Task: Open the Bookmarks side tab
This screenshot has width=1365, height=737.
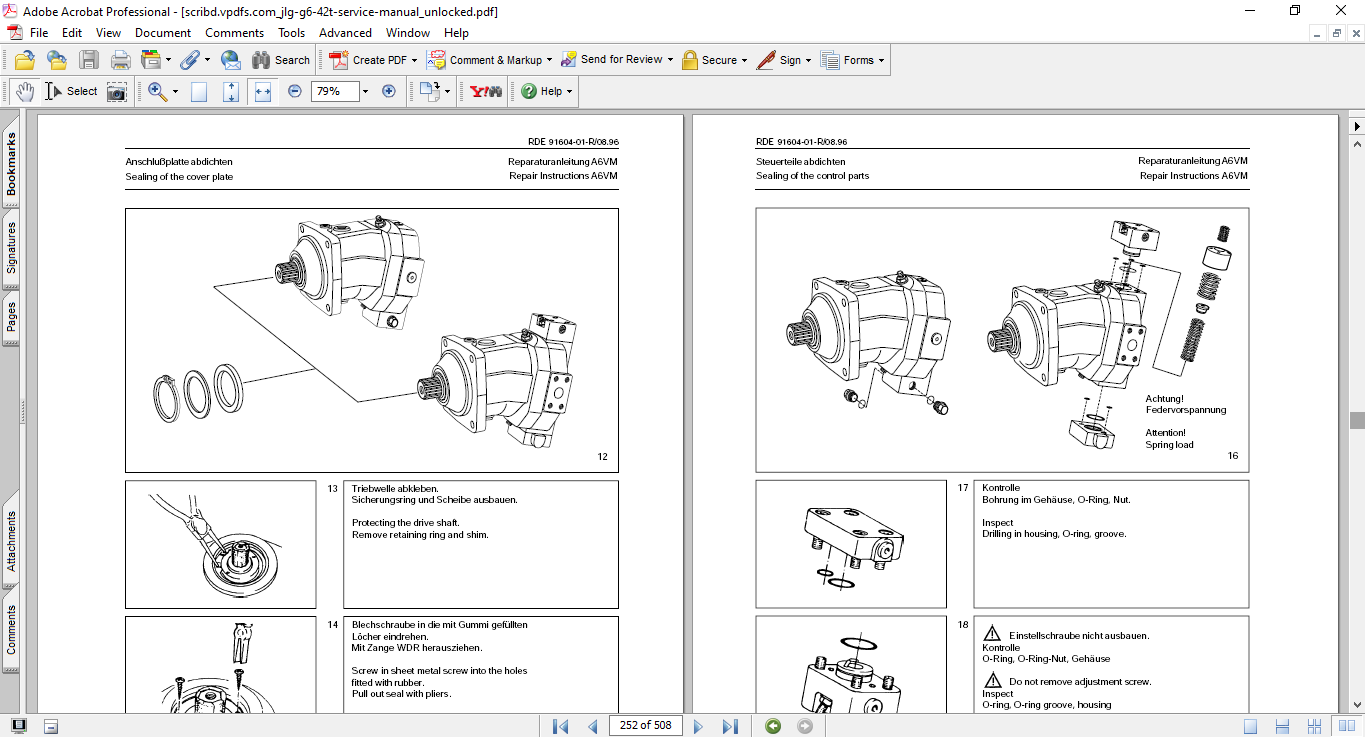Action: click(x=11, y=165)
